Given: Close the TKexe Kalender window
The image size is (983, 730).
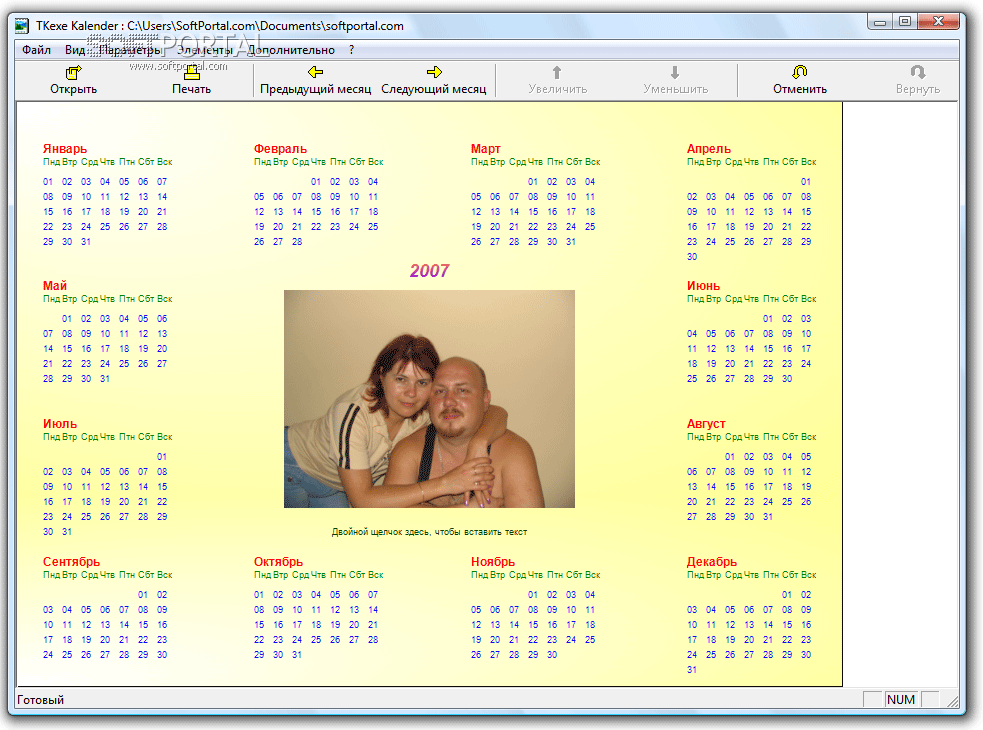Looking at the screenshot, I should 938,21.
